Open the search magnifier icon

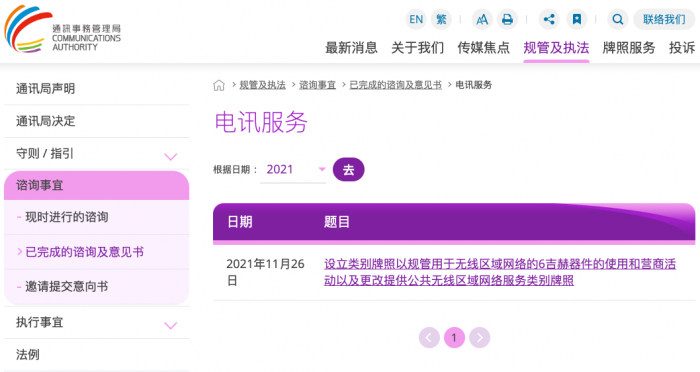[618, 20]
